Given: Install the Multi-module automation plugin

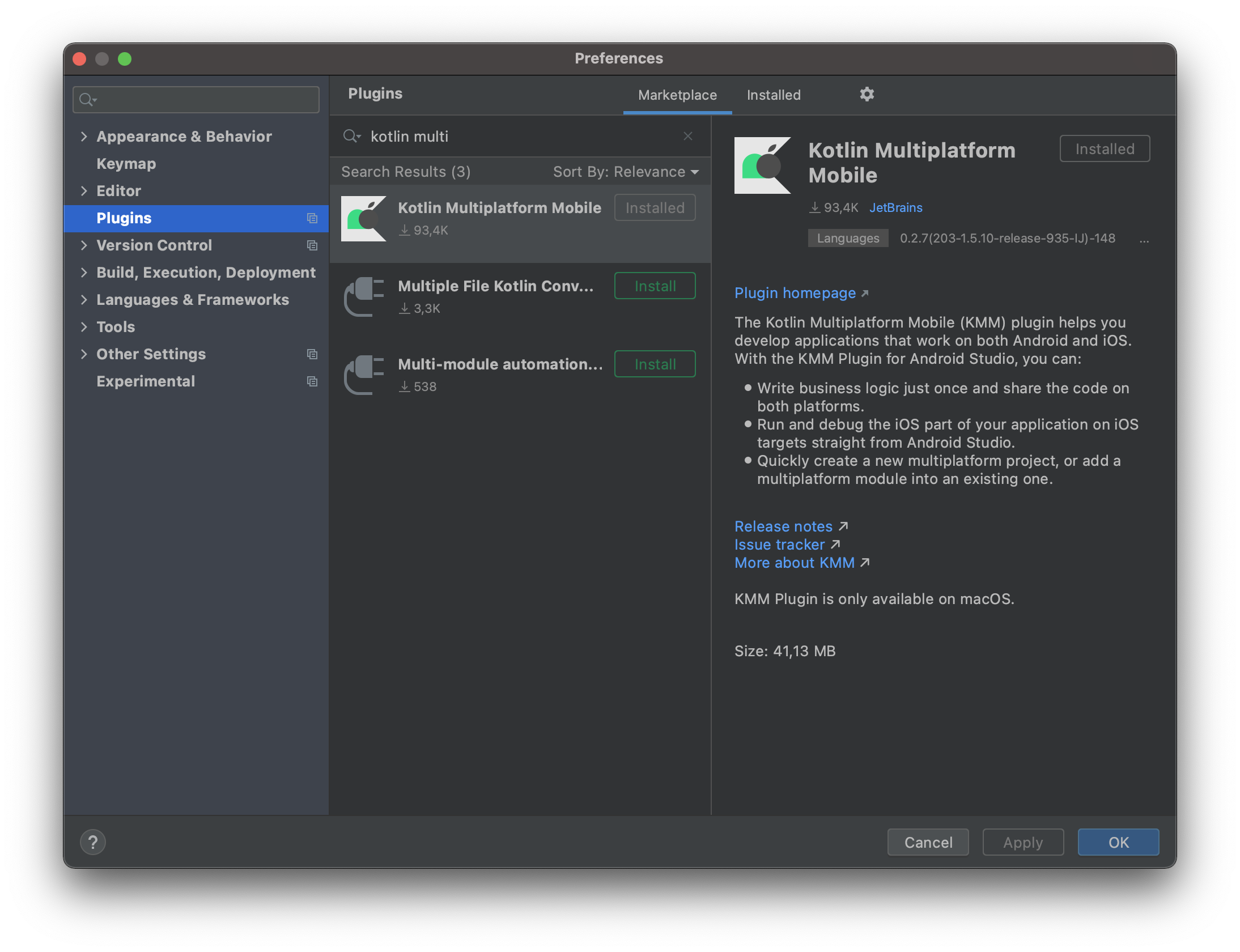Looking at the screenshot, I should point(655,364).
